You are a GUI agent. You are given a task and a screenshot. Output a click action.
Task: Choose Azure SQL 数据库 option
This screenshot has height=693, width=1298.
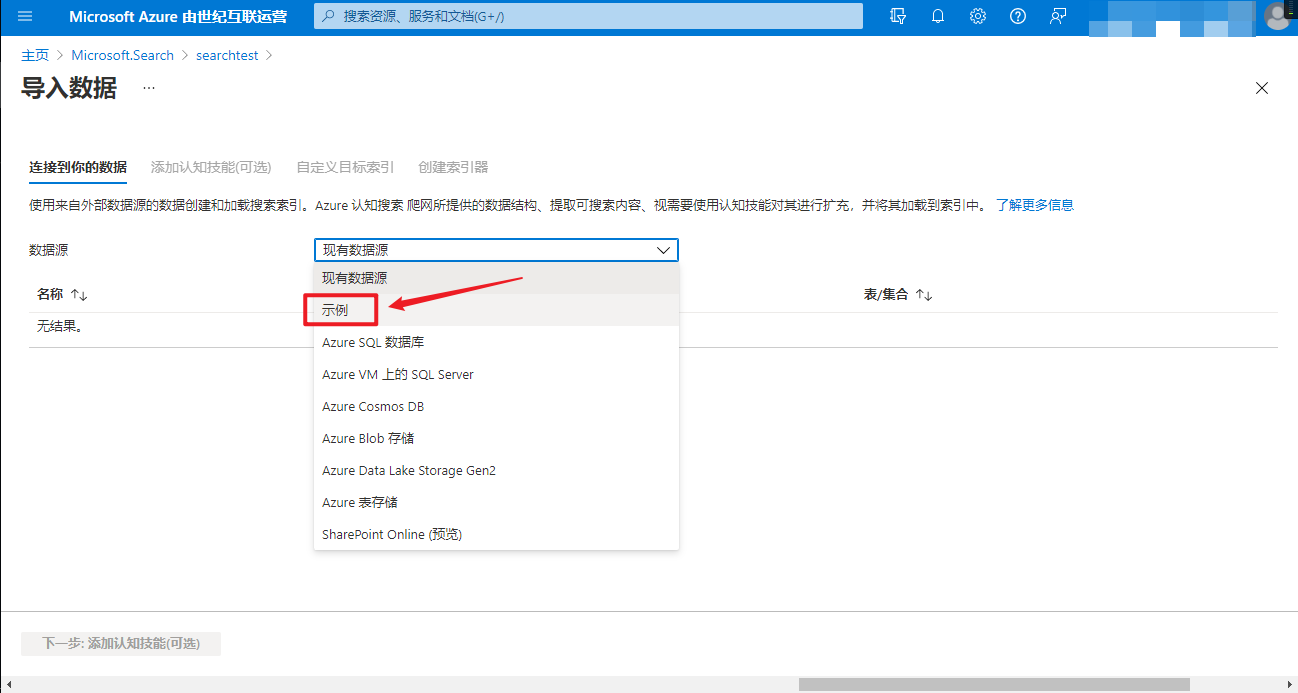pyautogui.click(x=496, y=342)
